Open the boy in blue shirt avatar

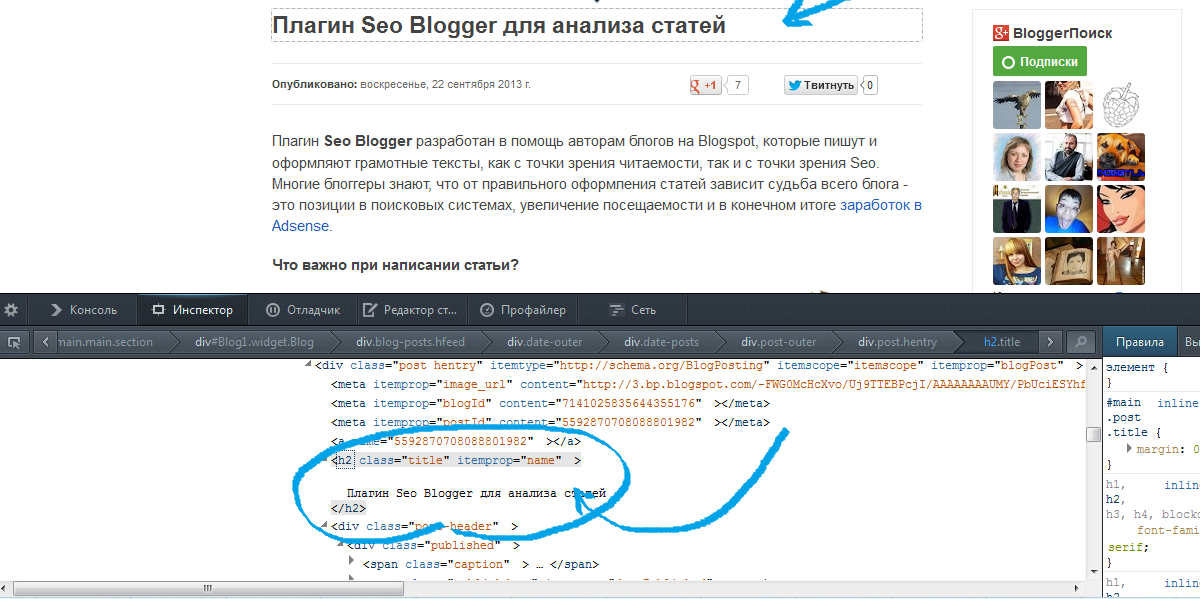coord(1068,208)
